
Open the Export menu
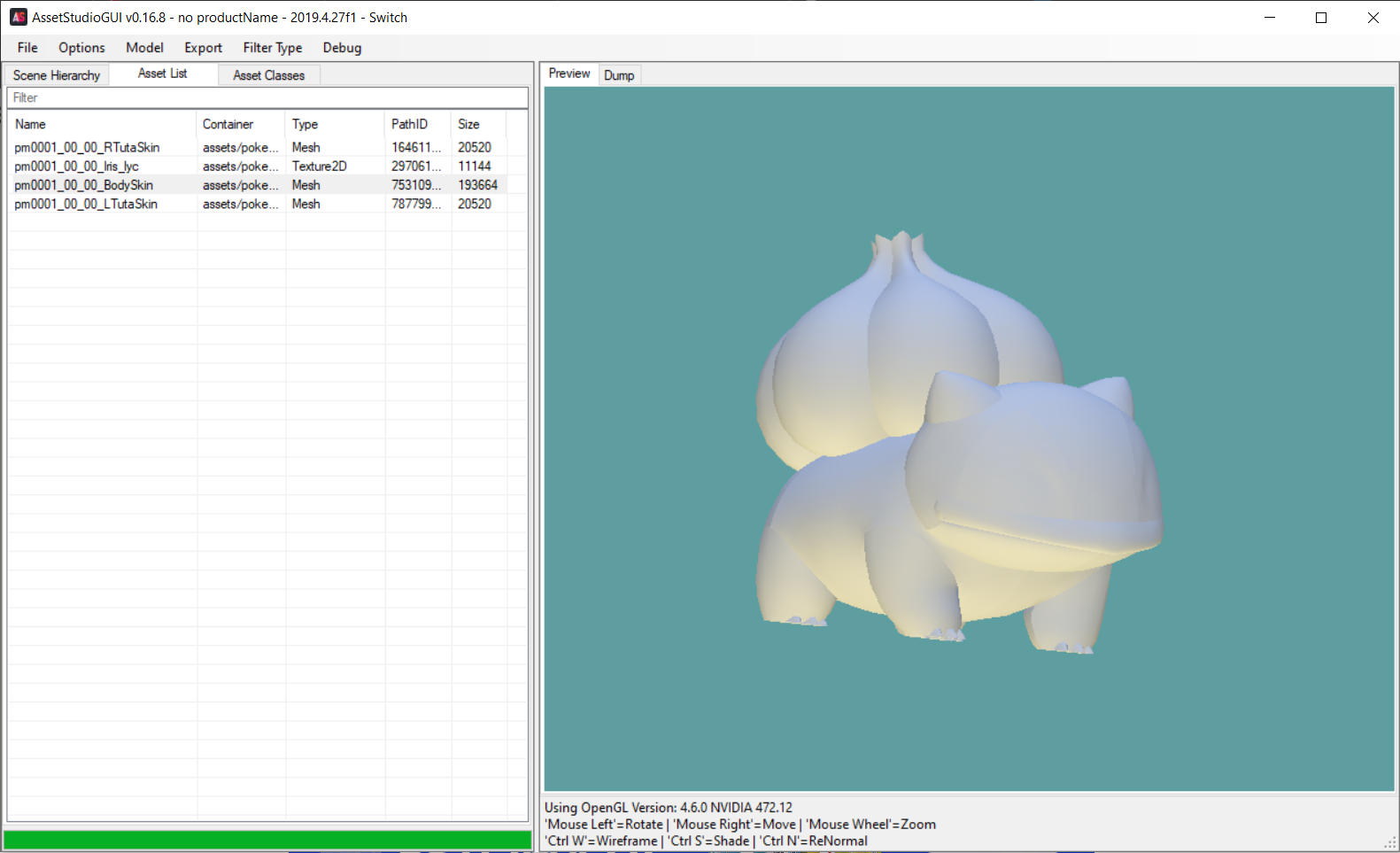click(203, 48)
